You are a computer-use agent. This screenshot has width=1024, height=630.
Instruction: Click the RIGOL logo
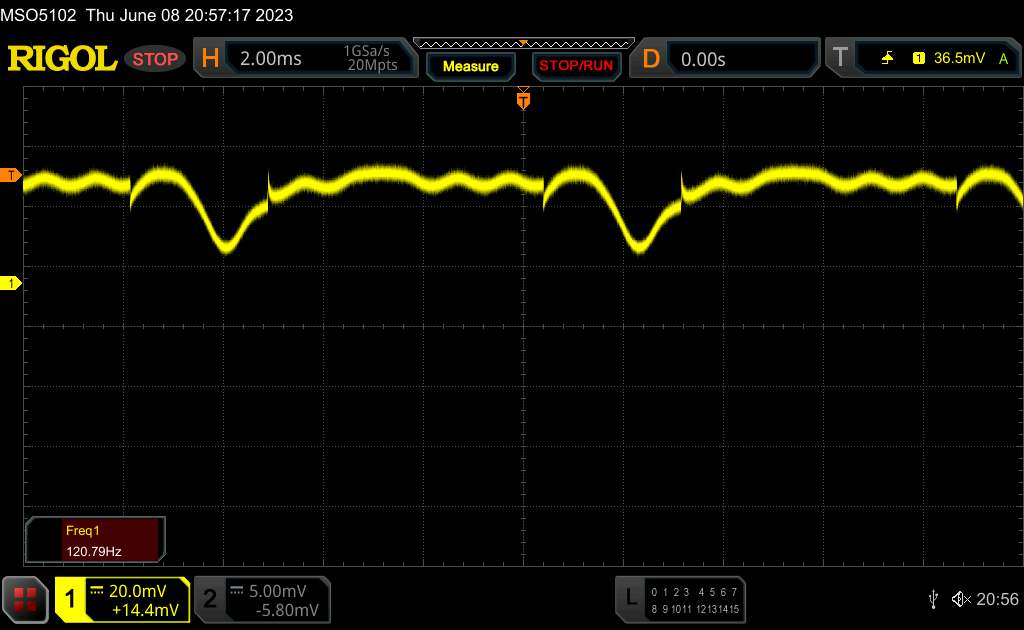point(62,59)
